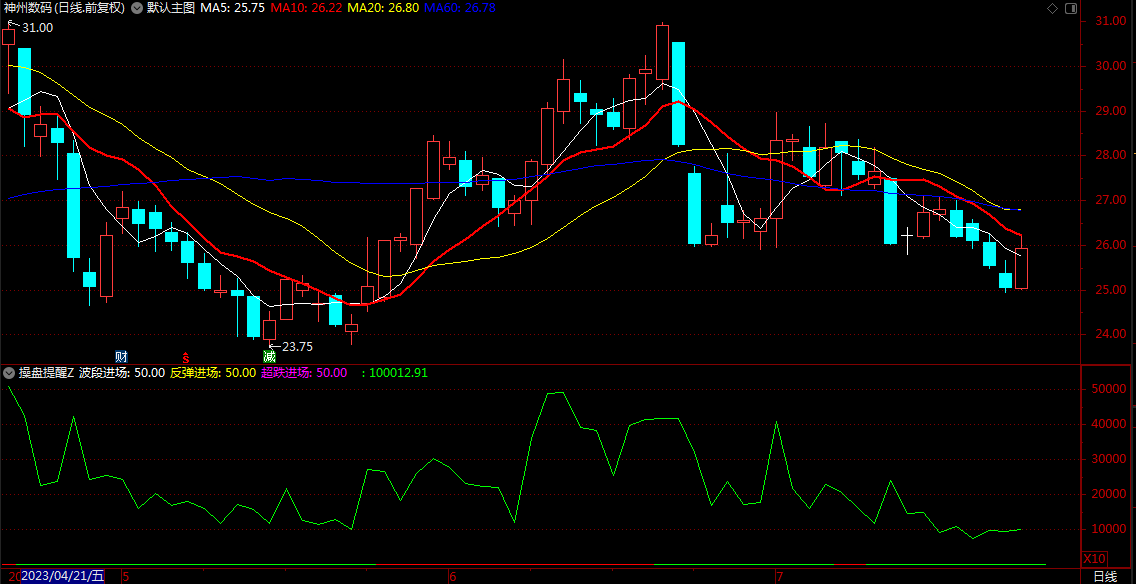This screenshot has height=584, width=1136.
Task: Click the 50000 indicator axis label
Action: click(1106, 389)
